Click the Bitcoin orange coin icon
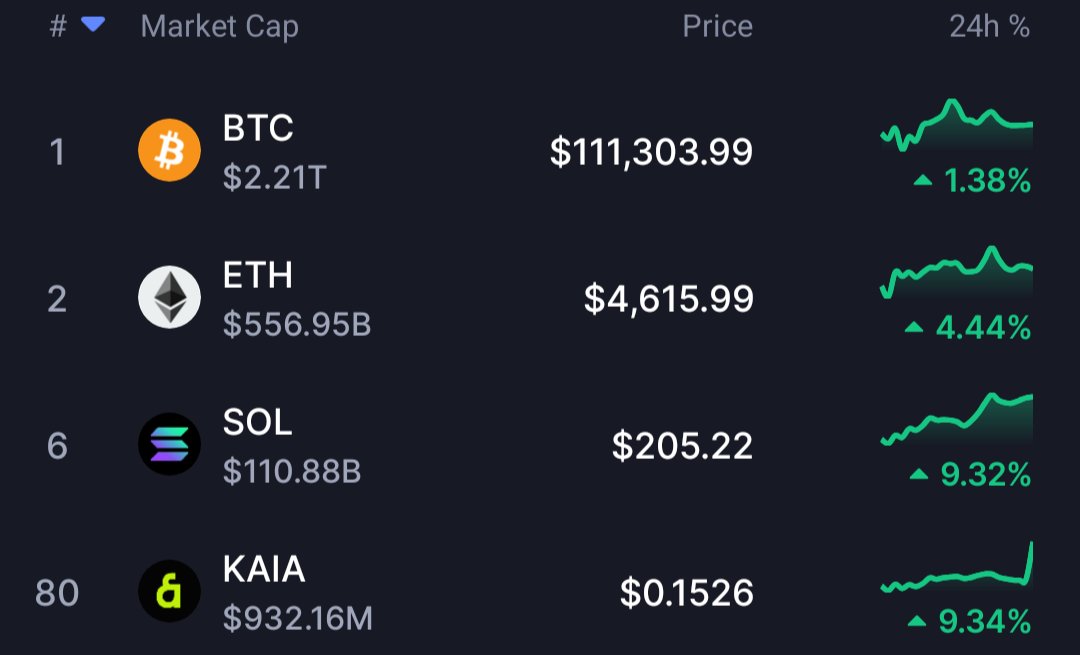The image size is (1080, 655). pyautogui.click(x=169, y=150)
